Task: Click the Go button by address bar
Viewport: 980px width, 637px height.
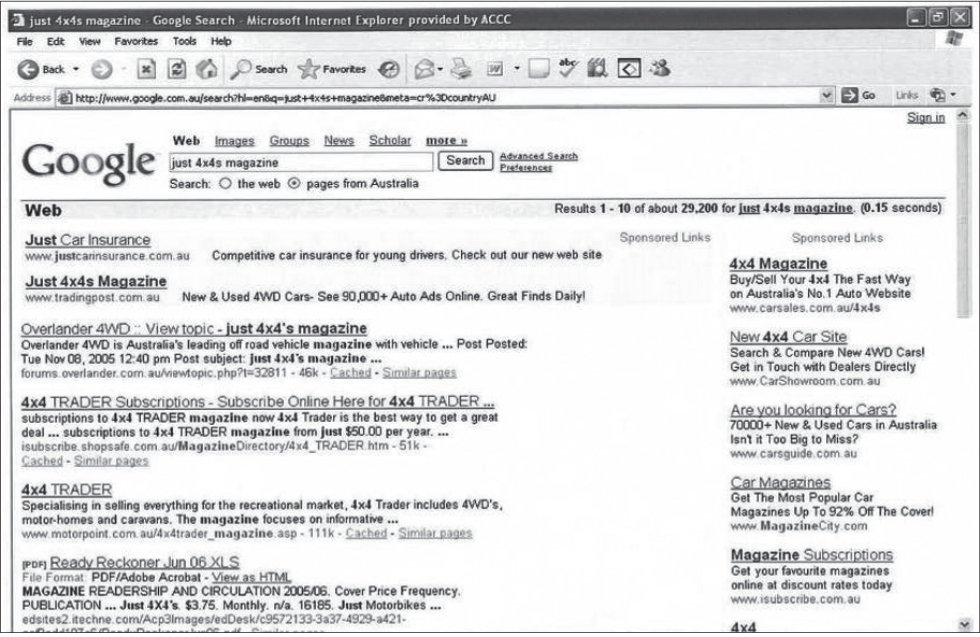Action: point(859,96)
